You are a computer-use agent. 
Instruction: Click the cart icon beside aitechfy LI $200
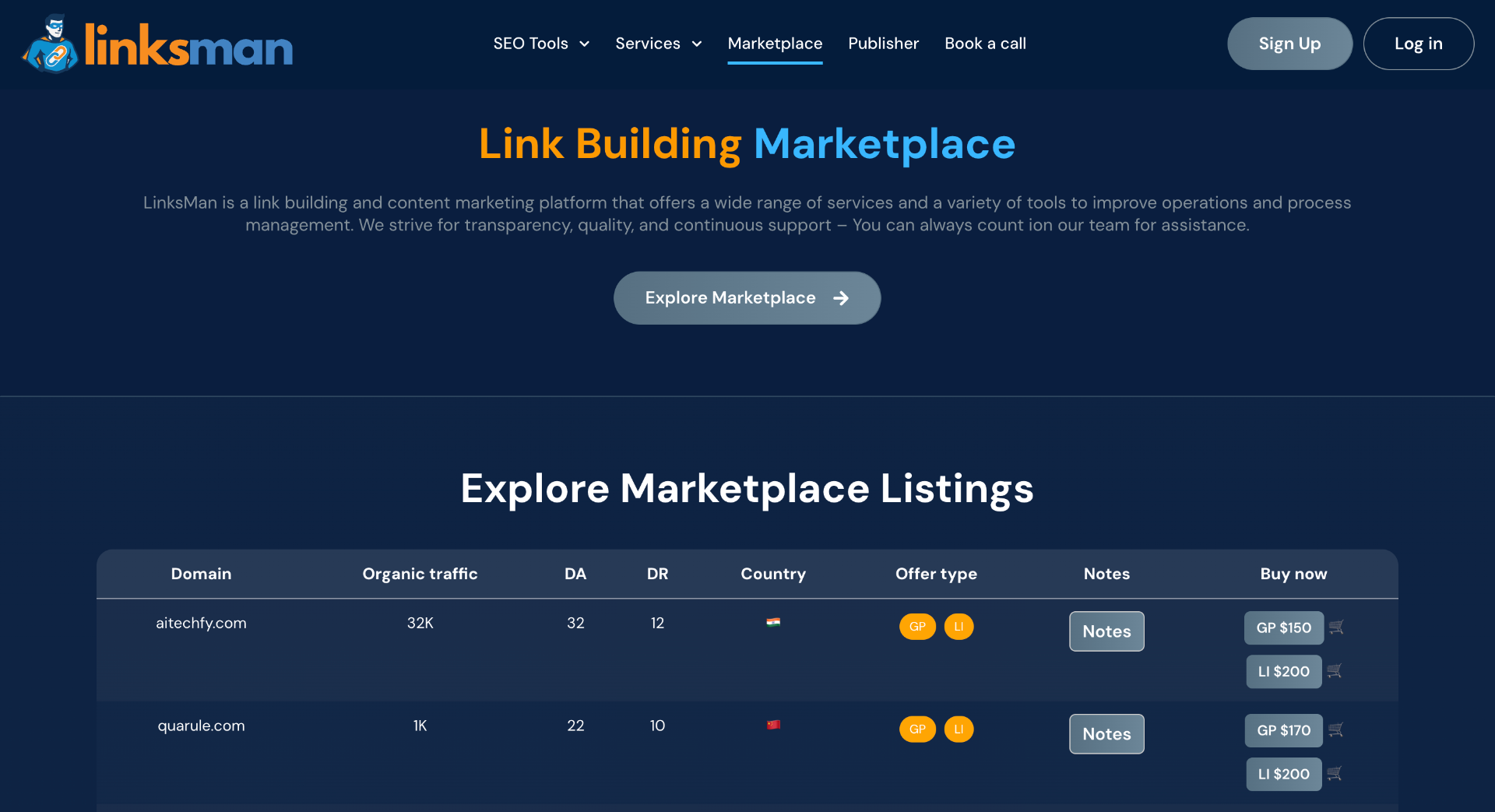[x=1335, y=670]
